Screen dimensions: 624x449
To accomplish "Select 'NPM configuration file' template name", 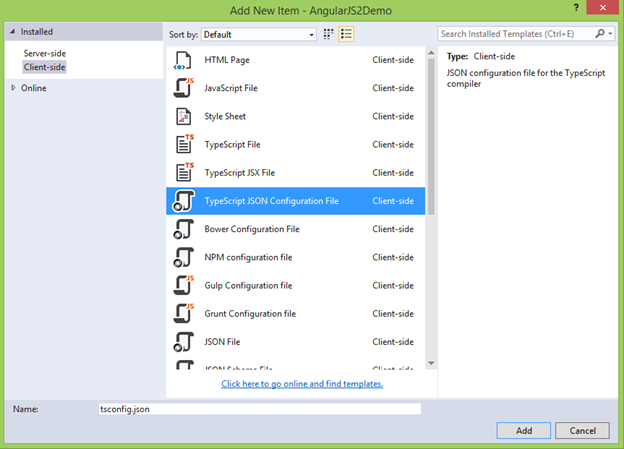I will point(248,258).
